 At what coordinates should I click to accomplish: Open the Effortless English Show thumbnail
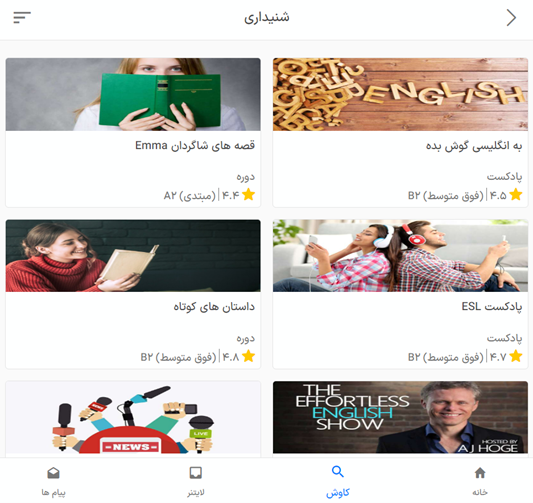pyautogui.click(x=400, y=417)
